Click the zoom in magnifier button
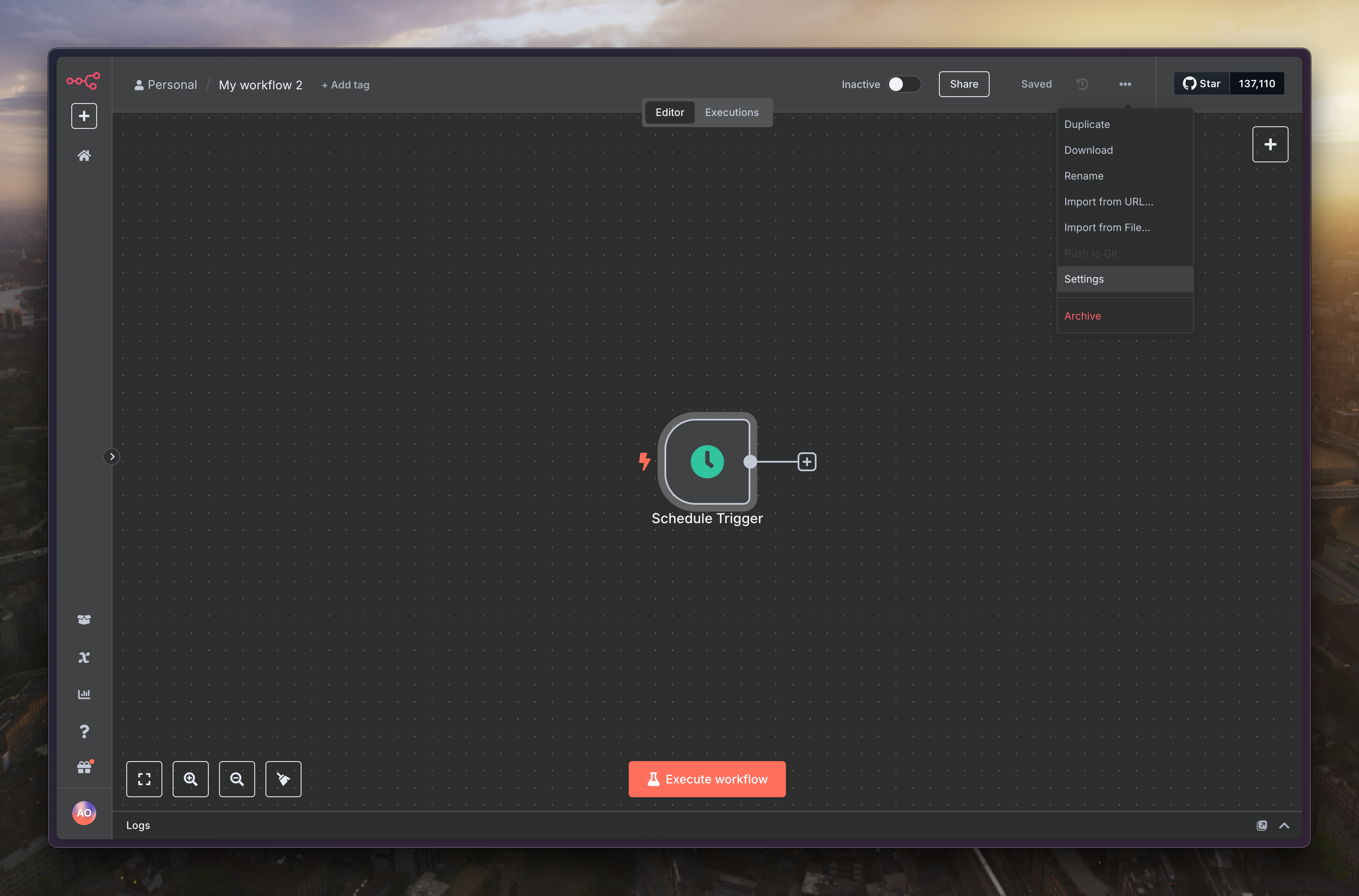This screenshot has height=896, width=1359. click(190, 779)
